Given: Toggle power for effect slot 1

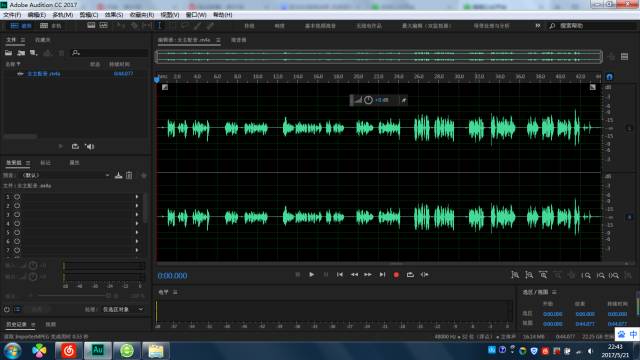Looking at the screenshot, I should point(17,197).
